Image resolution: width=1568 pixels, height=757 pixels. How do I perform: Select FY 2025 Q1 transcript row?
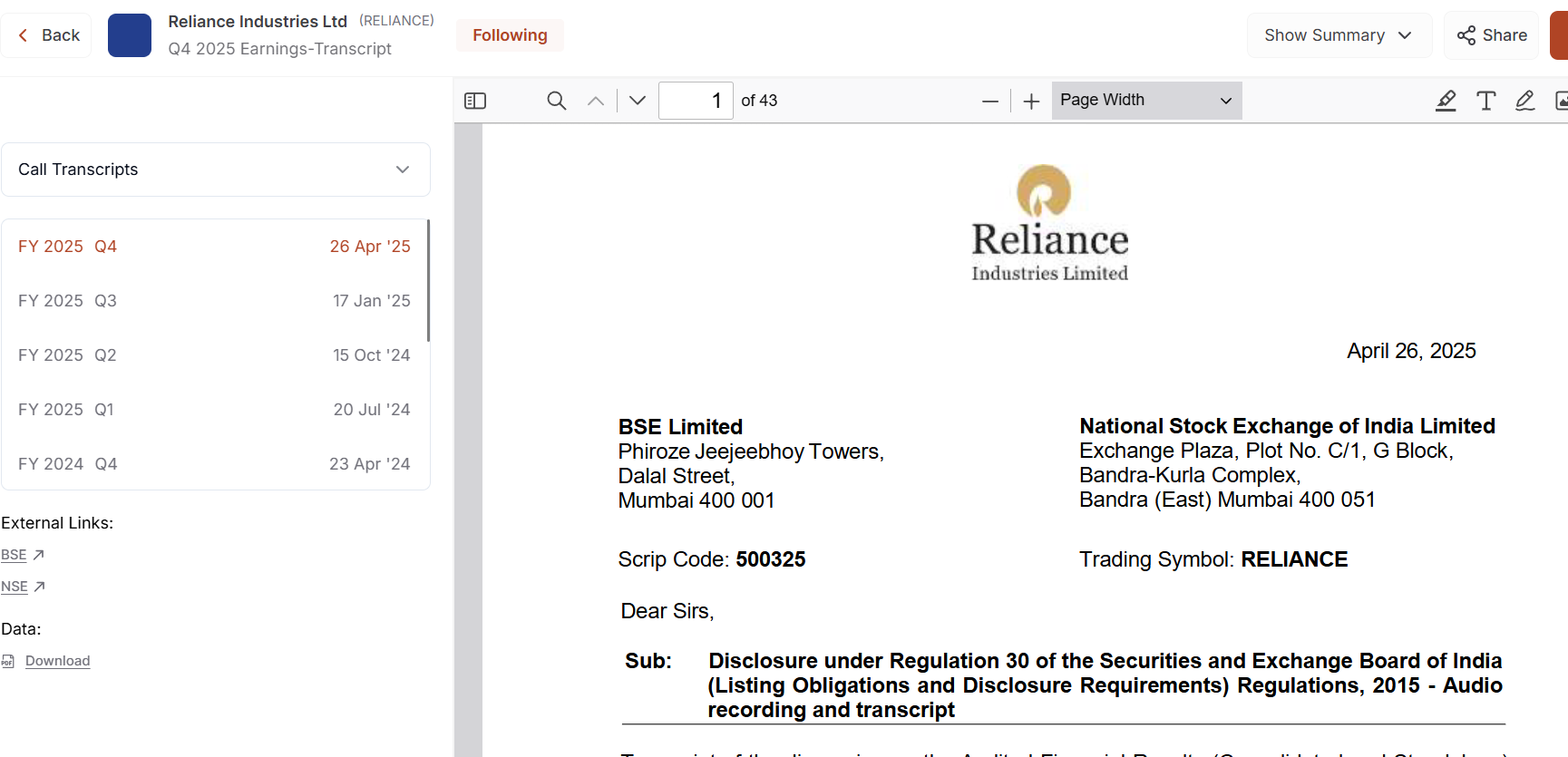pyautogui.click(x=214, y=410)
